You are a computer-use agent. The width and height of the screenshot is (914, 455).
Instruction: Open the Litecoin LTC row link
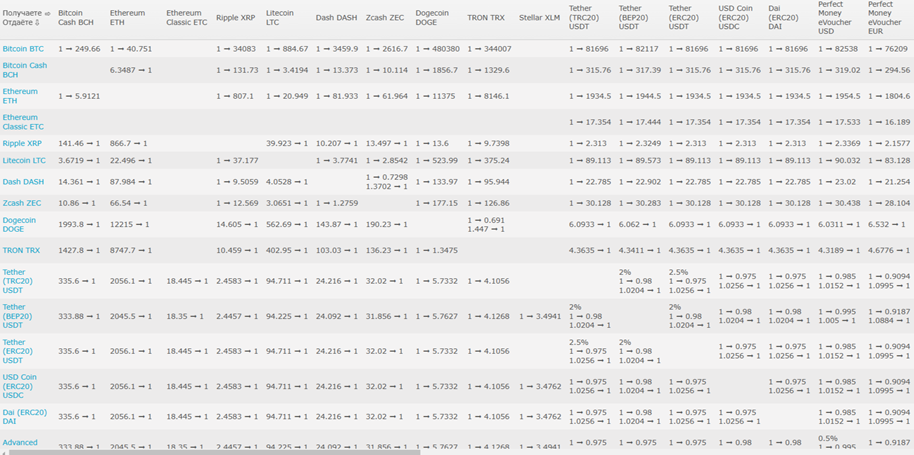24,160
